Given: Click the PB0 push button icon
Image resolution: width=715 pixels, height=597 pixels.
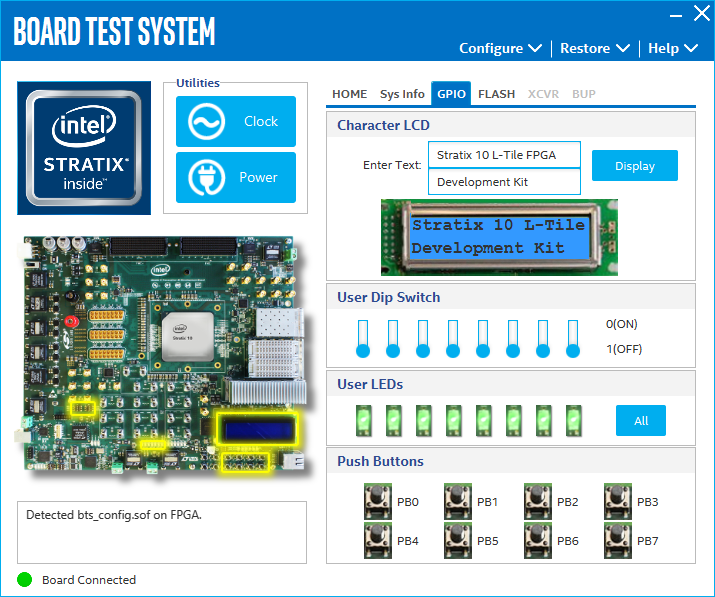Looking at the screenshot, I should (378, 502).
